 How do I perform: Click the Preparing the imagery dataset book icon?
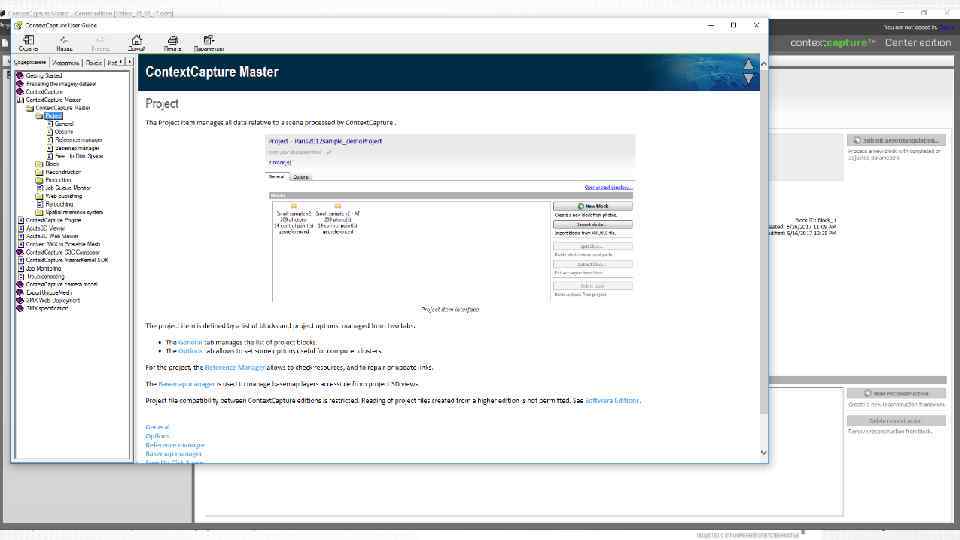[x=20, y=84]
